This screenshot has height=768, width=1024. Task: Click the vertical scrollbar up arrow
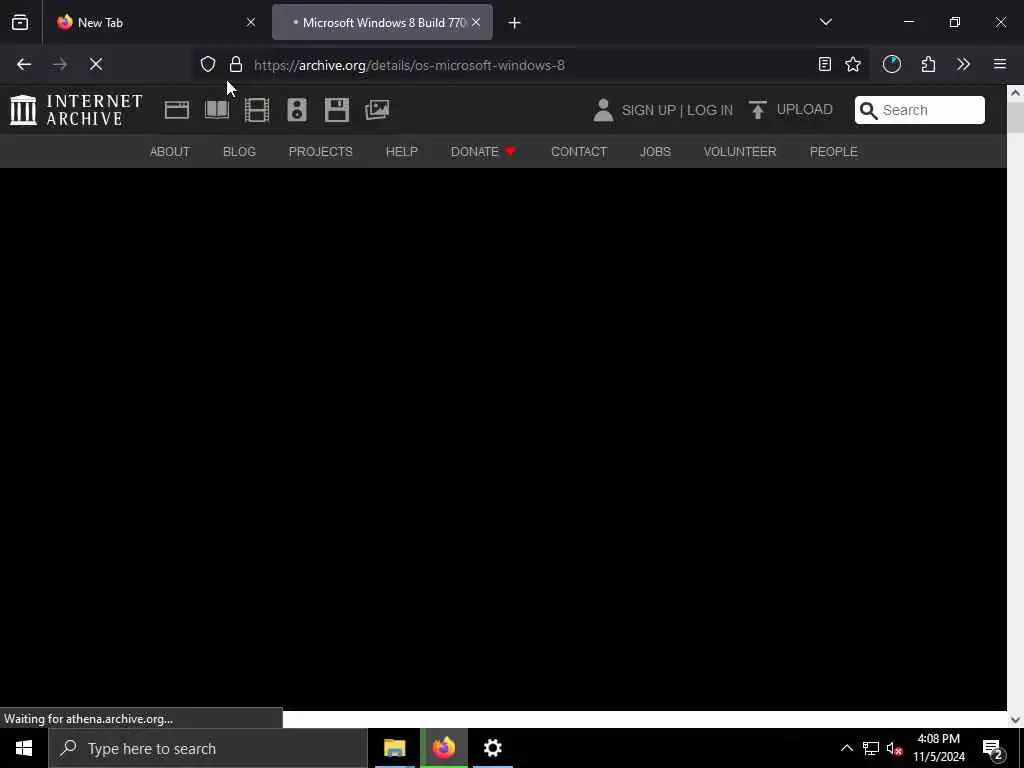[x=1016, y=93]
